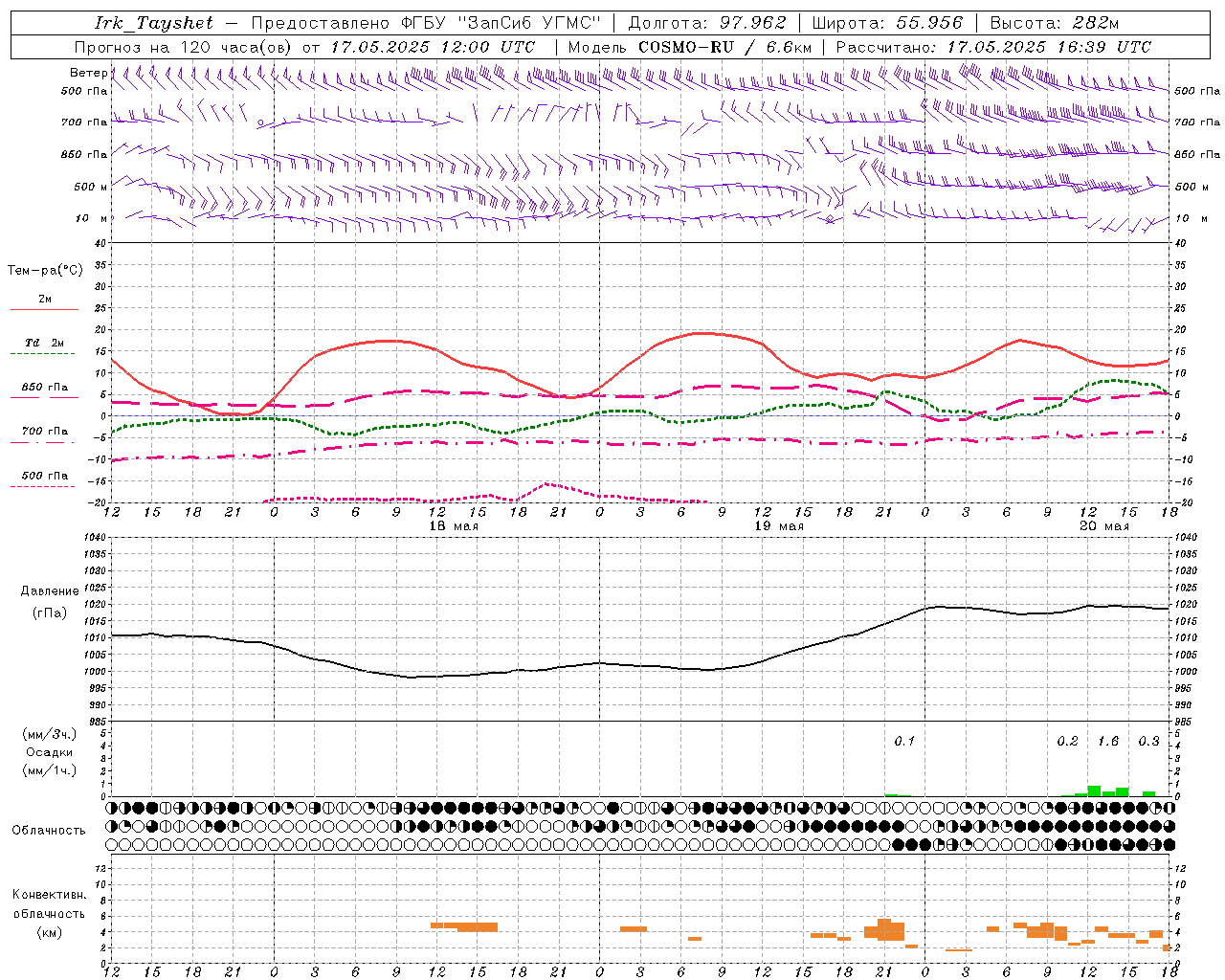The width and height of the screenshot is (1225, 980).
Task: Click the tallest green precipitation bar below 1.6
Action: click(x=1094, y=791)
